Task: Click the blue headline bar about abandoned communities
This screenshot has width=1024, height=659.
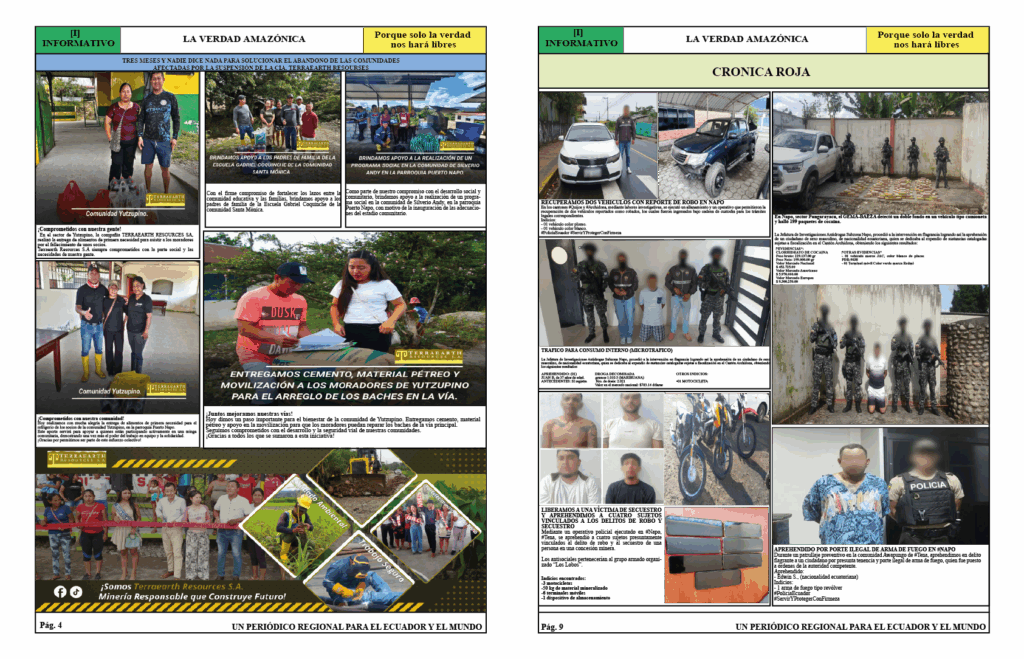Action: pos(261,62)
